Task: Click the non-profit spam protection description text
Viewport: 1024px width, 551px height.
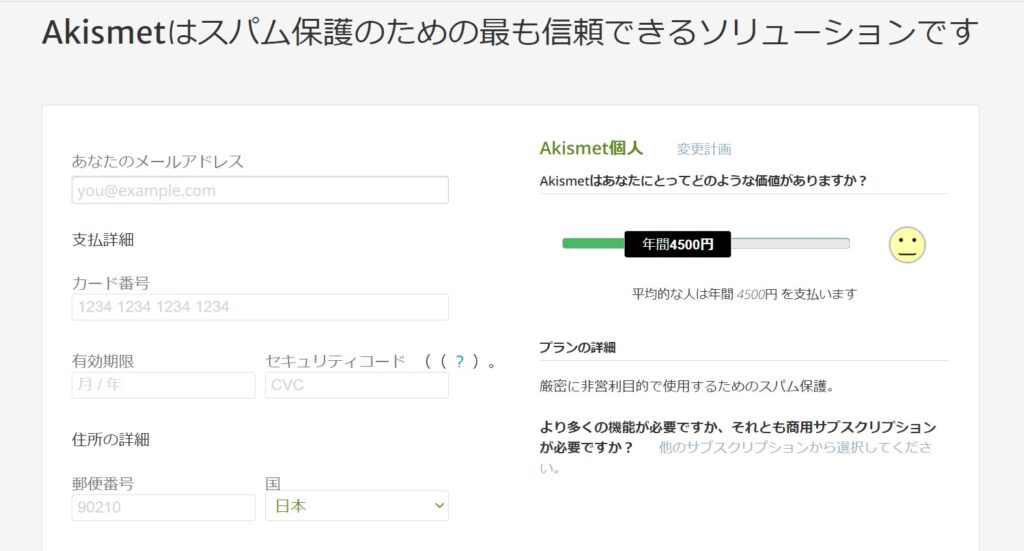Action: click(x=687, y=386)
